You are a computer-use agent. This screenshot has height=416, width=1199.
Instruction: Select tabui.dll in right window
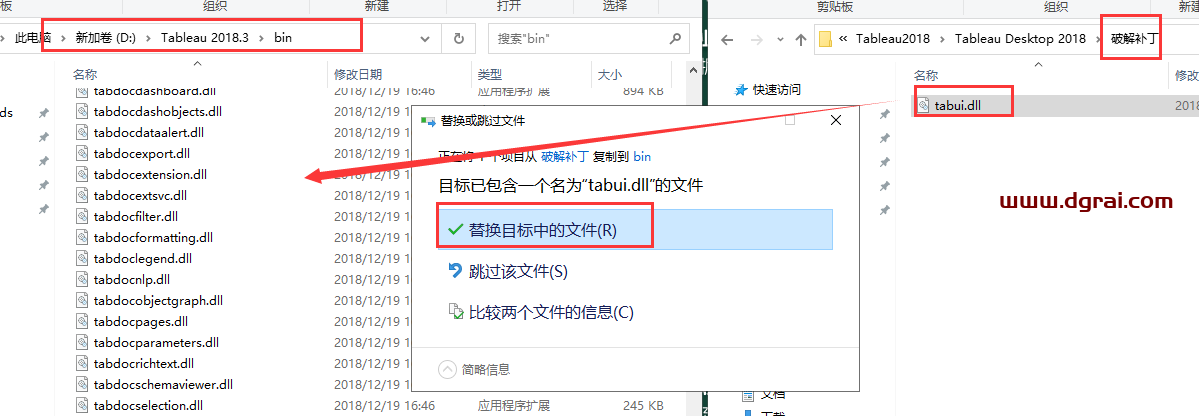coord(957,106)
